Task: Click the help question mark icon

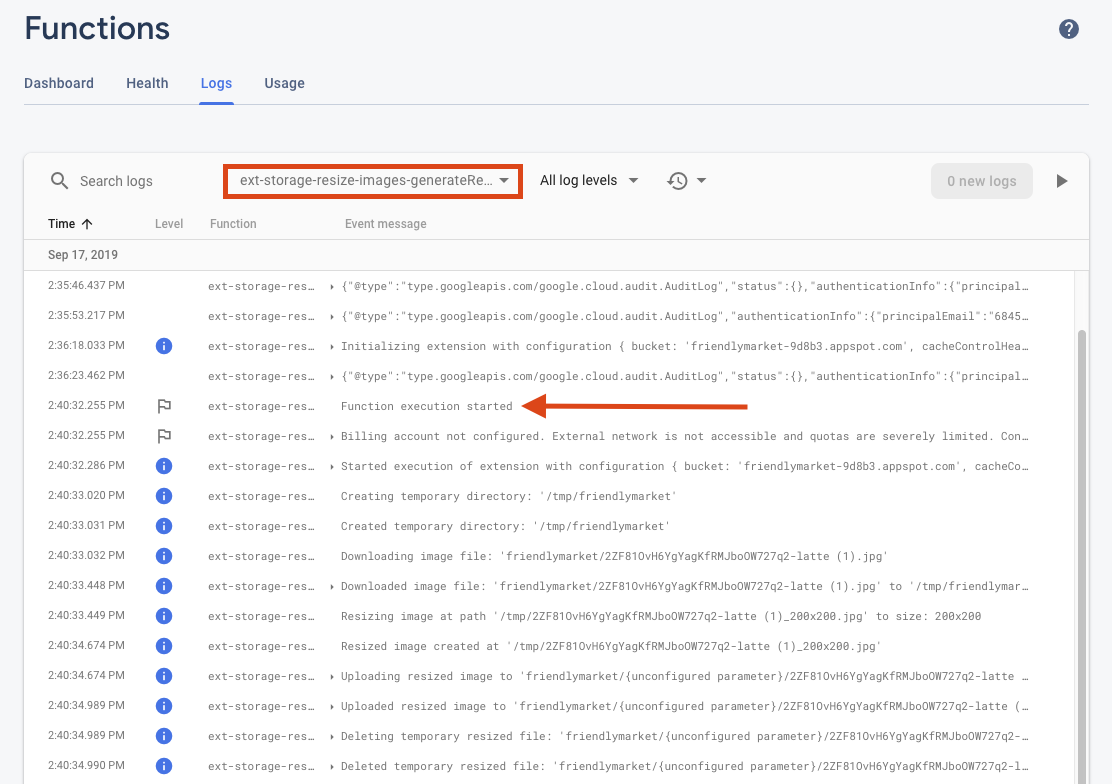Action: 1068,29
